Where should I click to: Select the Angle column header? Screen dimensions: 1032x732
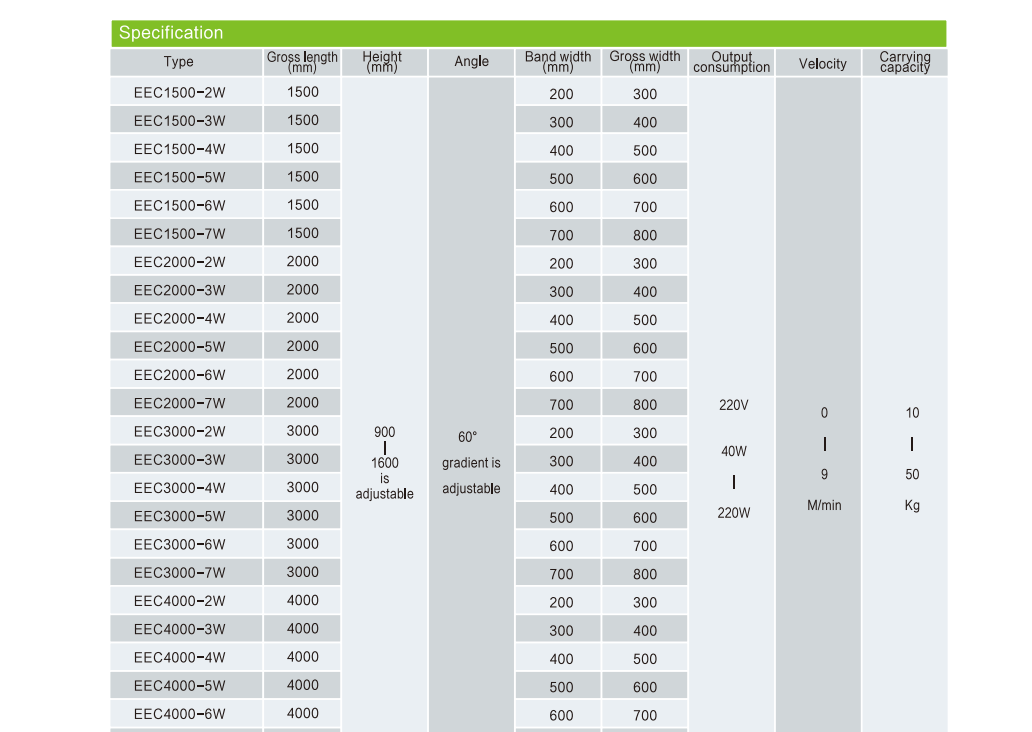tap(471, 62)
